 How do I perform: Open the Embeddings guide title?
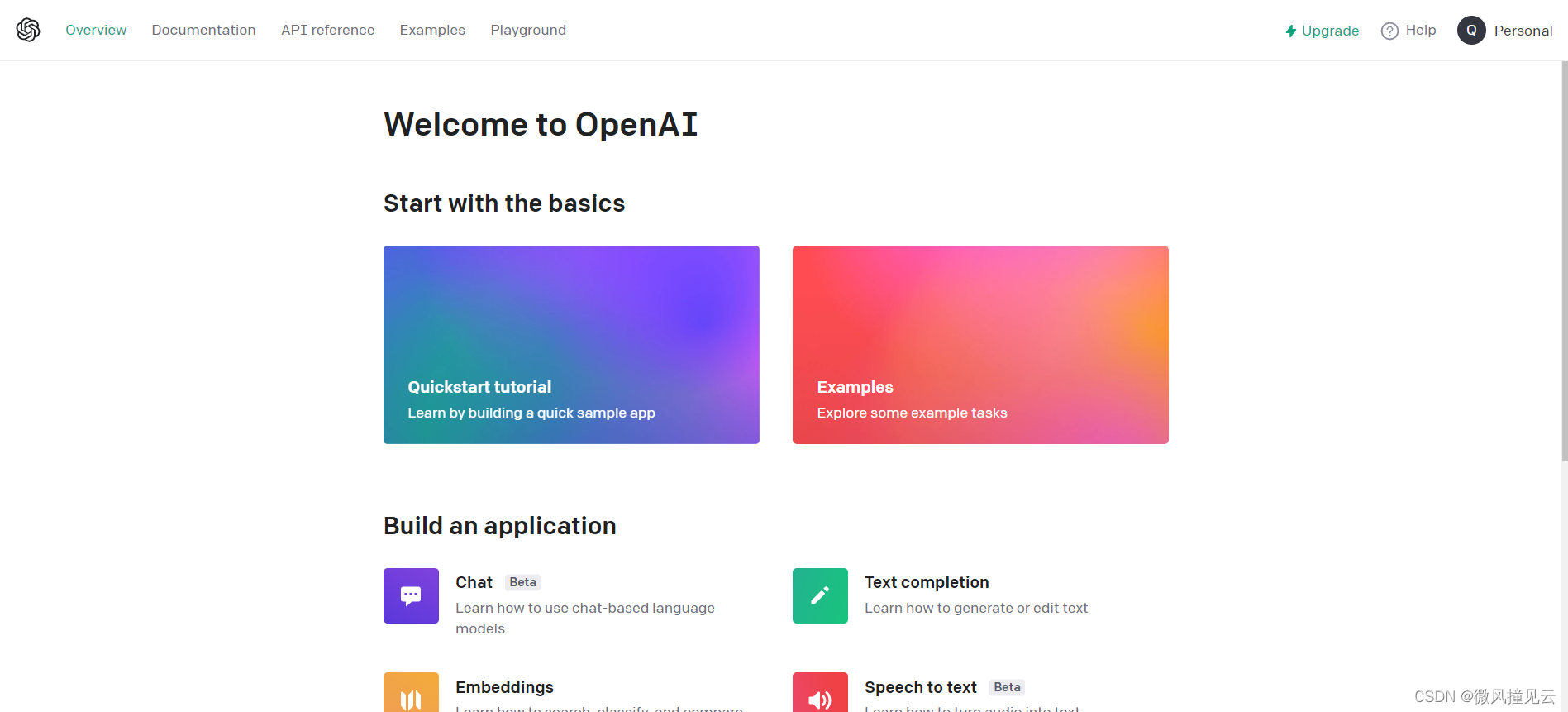[x=504, y=687]
